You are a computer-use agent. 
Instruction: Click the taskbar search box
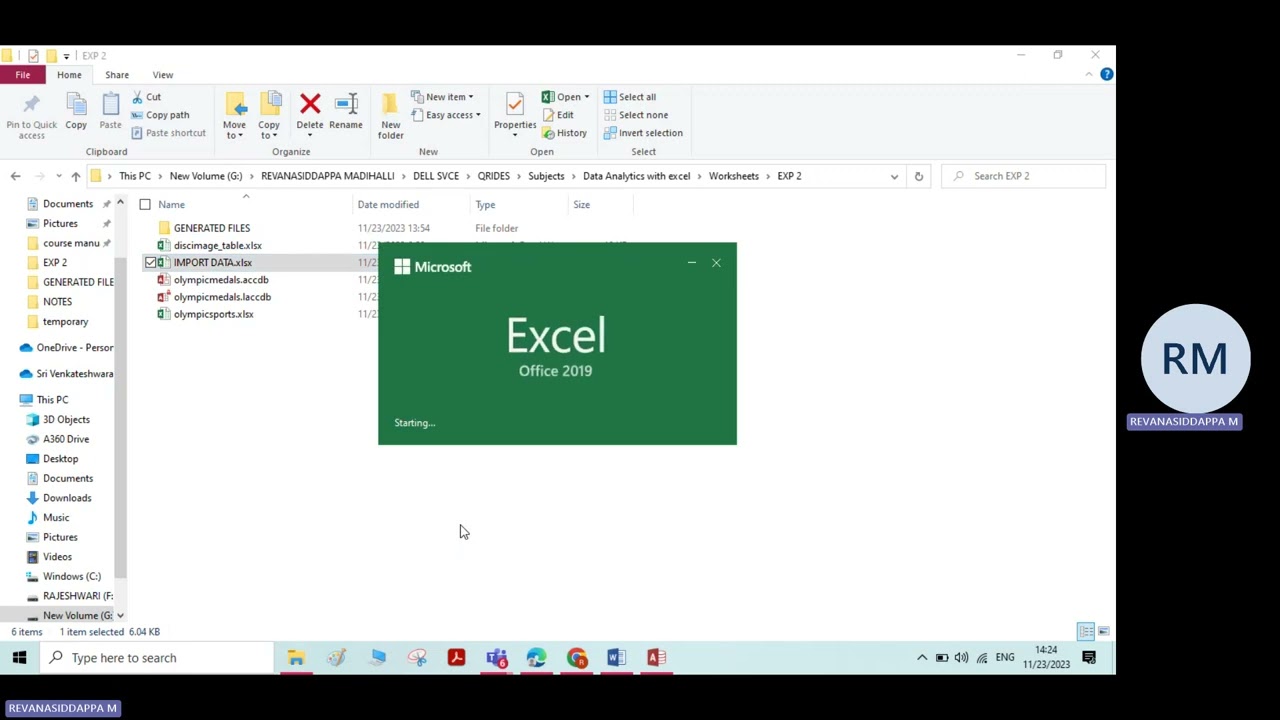158,658
